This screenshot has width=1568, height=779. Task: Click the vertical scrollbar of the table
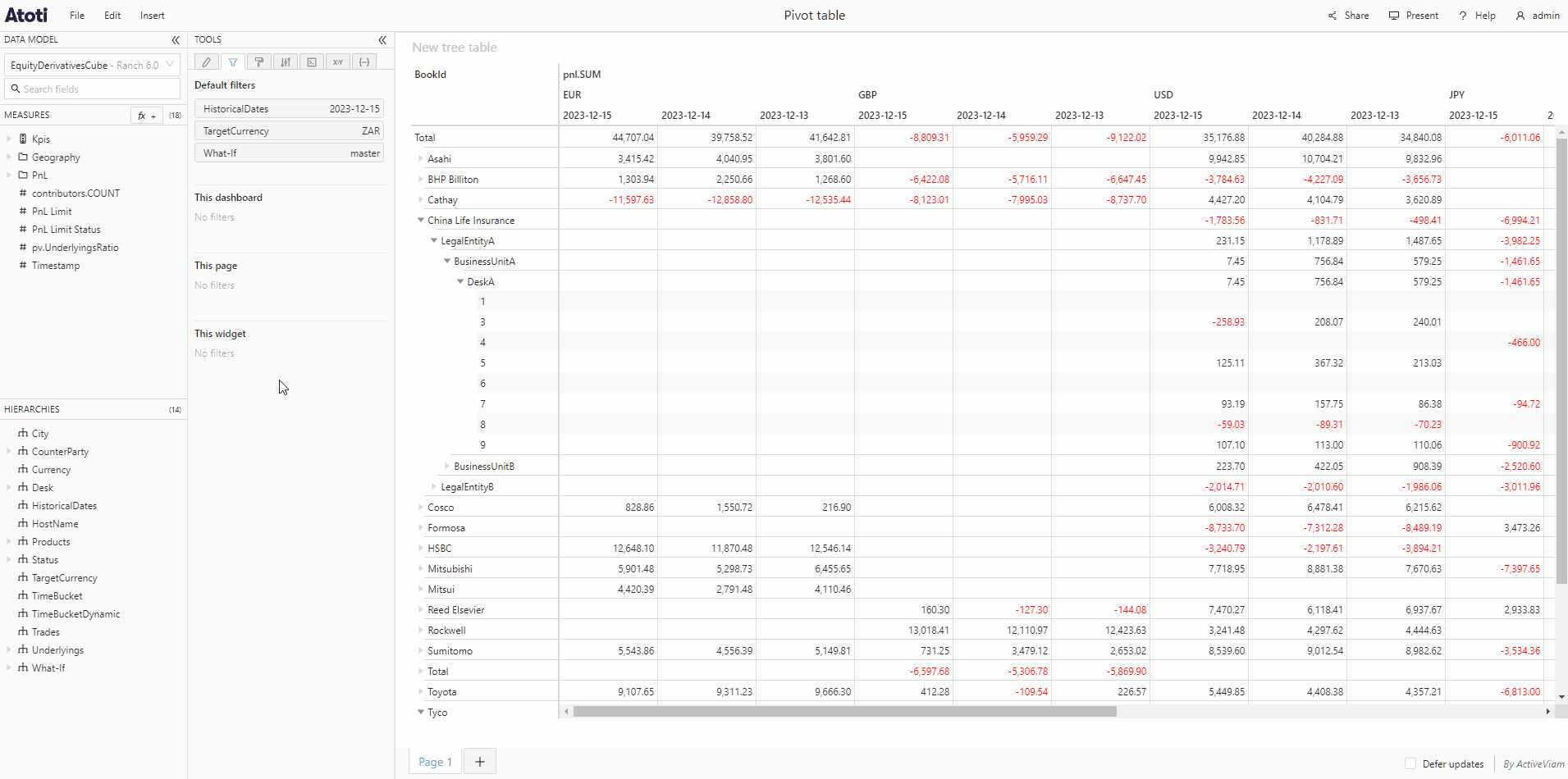click(x=1561, y=361)
